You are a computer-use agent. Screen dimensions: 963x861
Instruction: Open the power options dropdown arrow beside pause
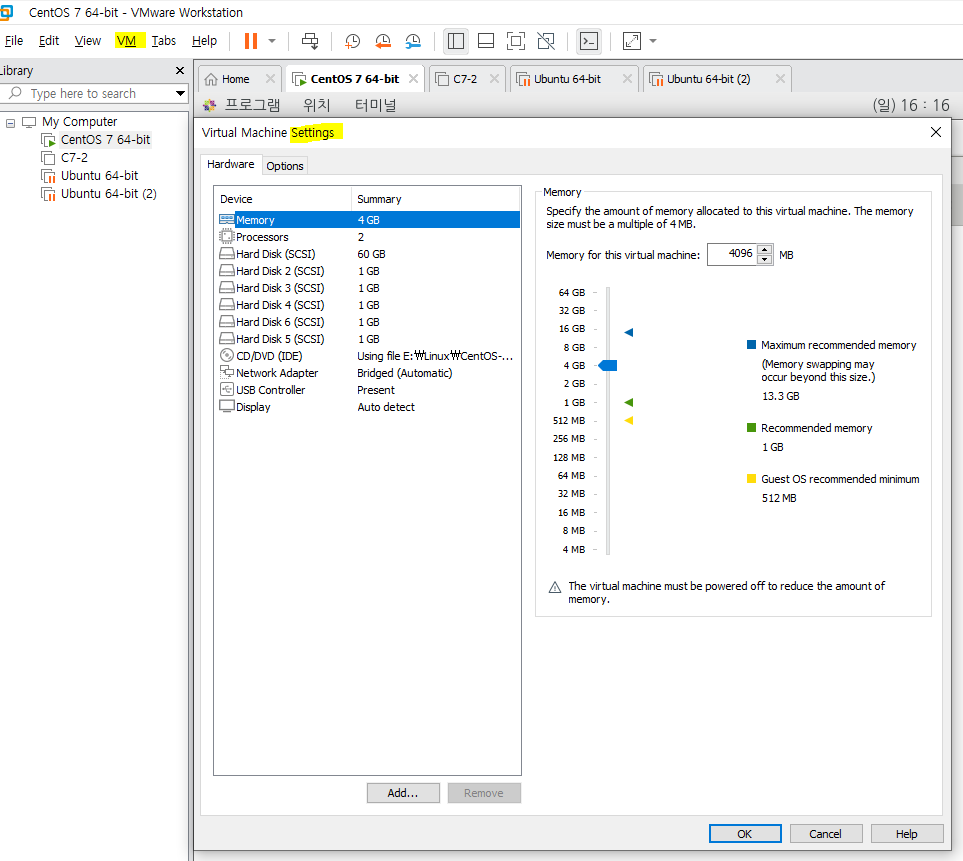click(272, 41)
